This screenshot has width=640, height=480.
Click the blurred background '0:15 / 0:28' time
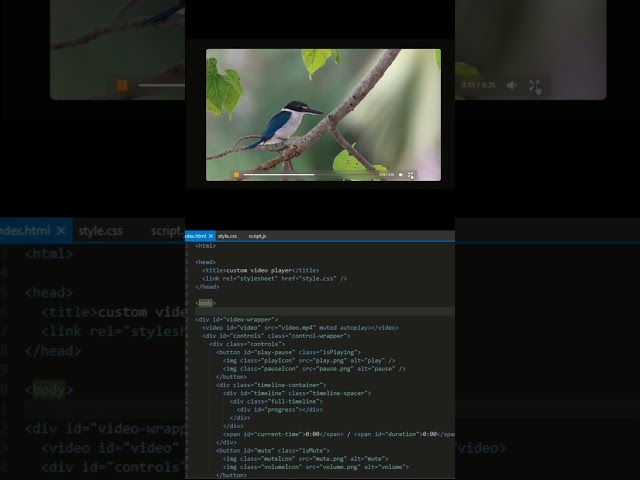478,85
